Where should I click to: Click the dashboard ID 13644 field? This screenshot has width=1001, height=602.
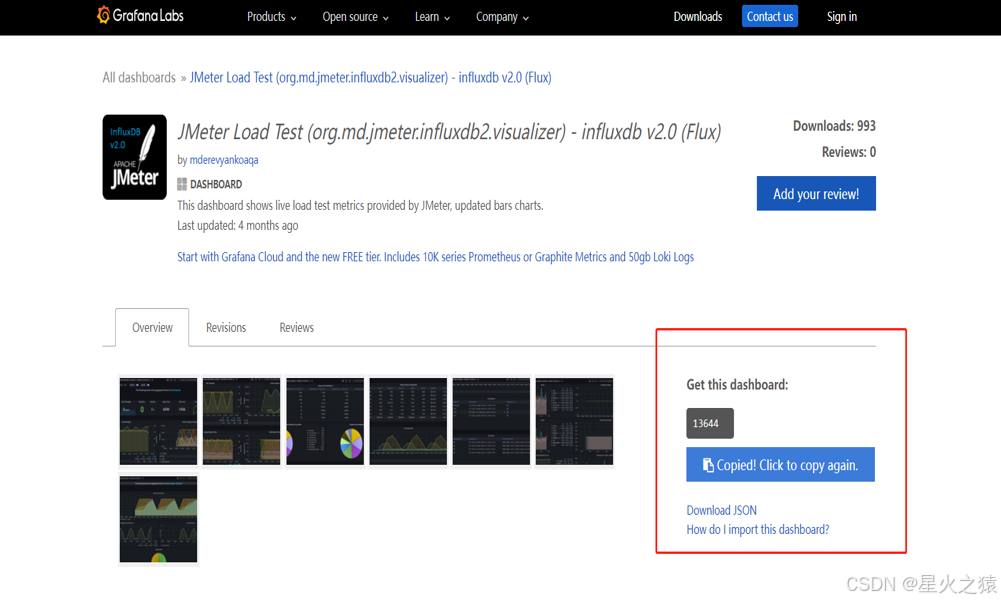point(710,423)
